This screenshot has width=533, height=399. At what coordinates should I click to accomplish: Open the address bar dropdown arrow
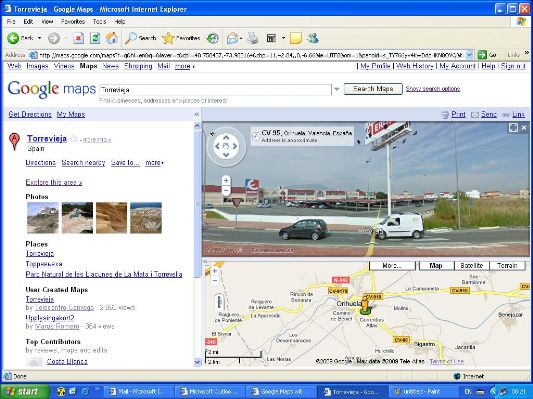pyautogui.click(x=469, y=55)
